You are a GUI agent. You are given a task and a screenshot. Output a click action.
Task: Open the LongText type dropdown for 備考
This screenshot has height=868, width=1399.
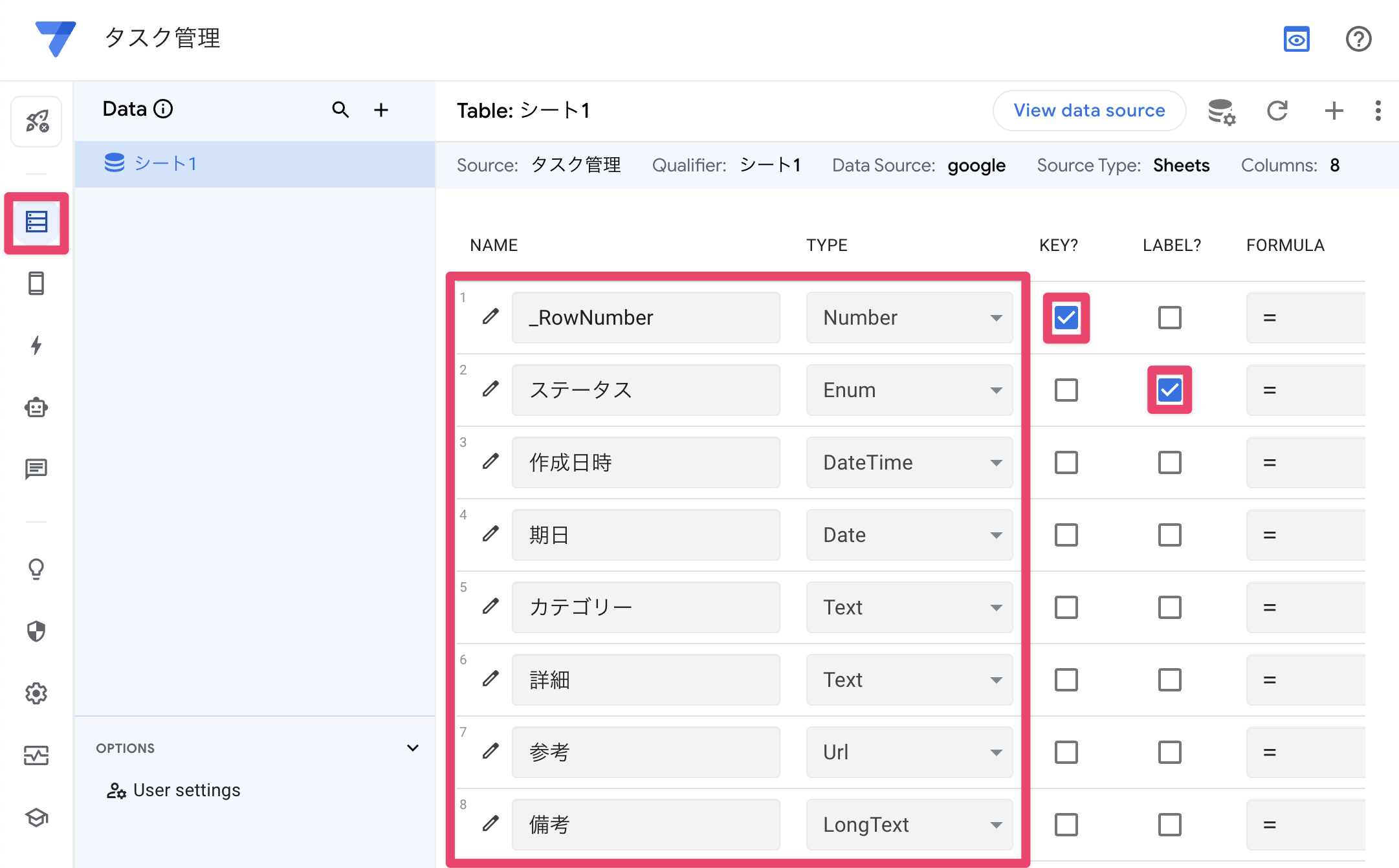[x=909, y=825]
